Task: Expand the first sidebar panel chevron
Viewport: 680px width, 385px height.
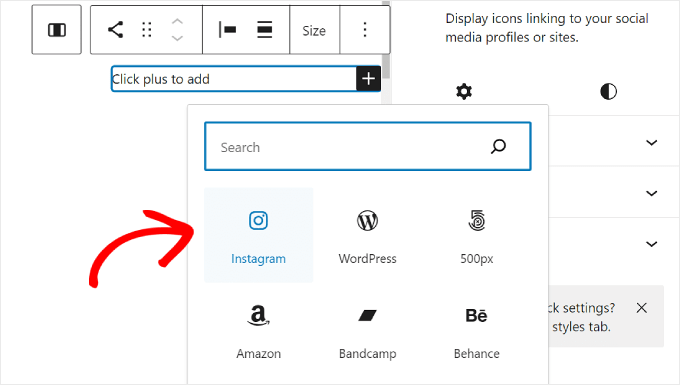Action: coord(651,142)
